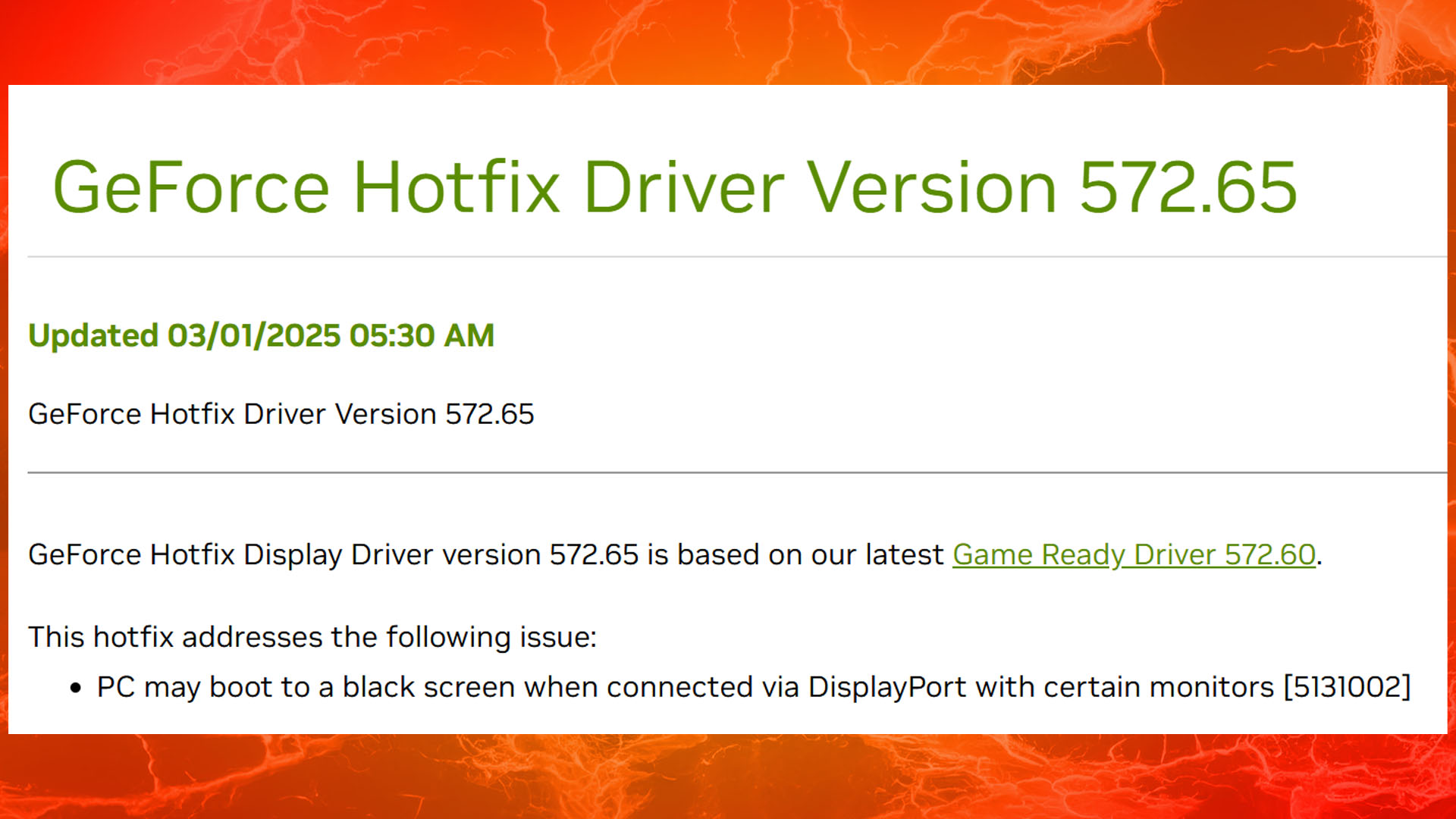
Task: Open the Game Ready Driver 572.60 link
Action: pyautogui.click(x=1134, y=554)
